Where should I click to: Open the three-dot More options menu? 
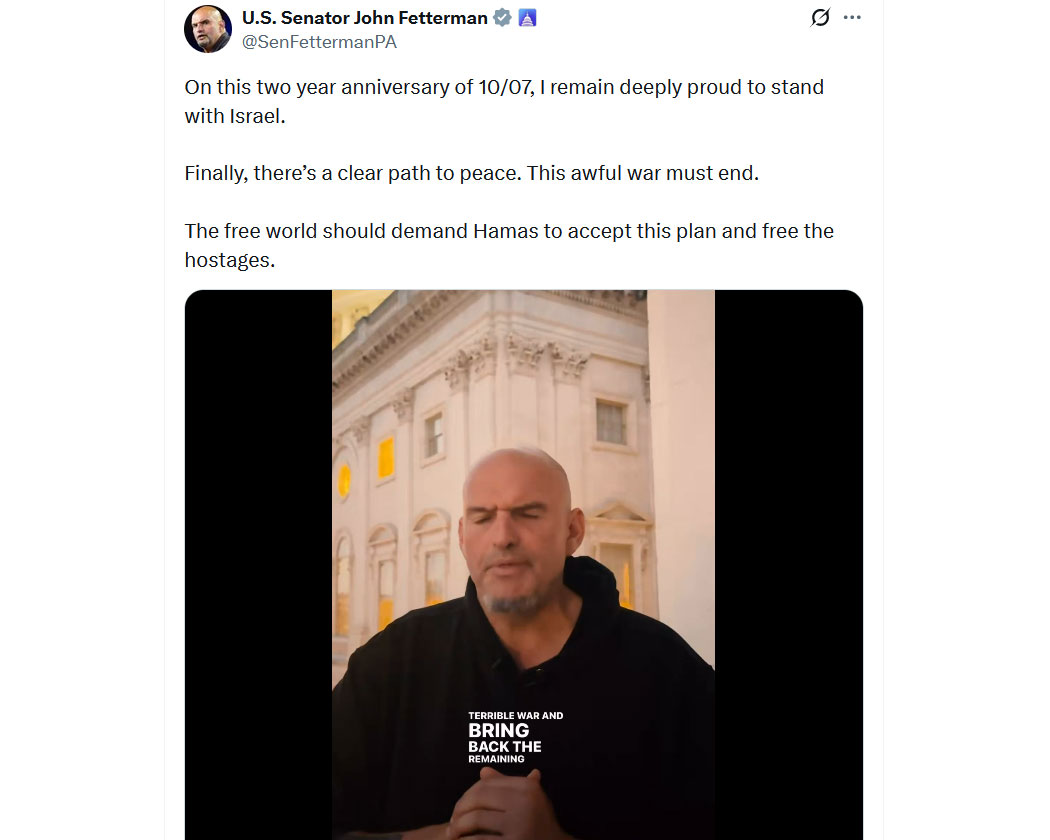click(x=852, y=18)
